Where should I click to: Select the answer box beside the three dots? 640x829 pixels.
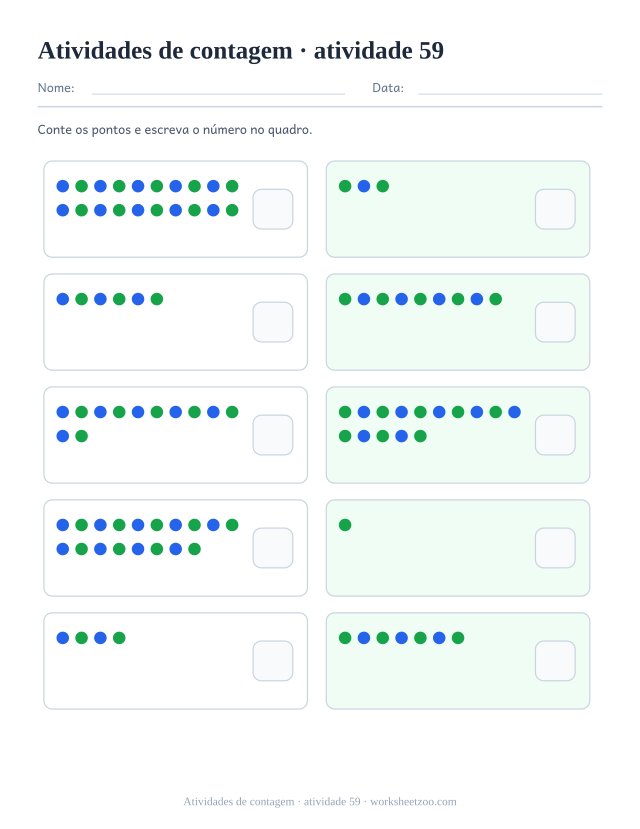point(555,209)
